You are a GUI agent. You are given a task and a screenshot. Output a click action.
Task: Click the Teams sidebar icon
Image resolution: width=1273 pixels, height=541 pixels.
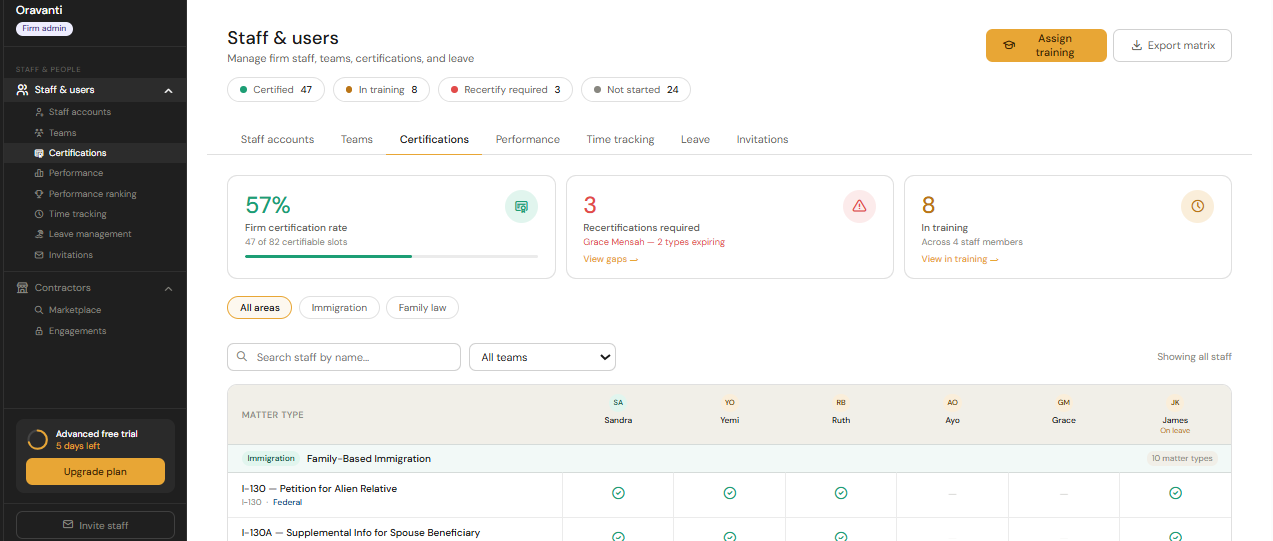tap(39, 133)
